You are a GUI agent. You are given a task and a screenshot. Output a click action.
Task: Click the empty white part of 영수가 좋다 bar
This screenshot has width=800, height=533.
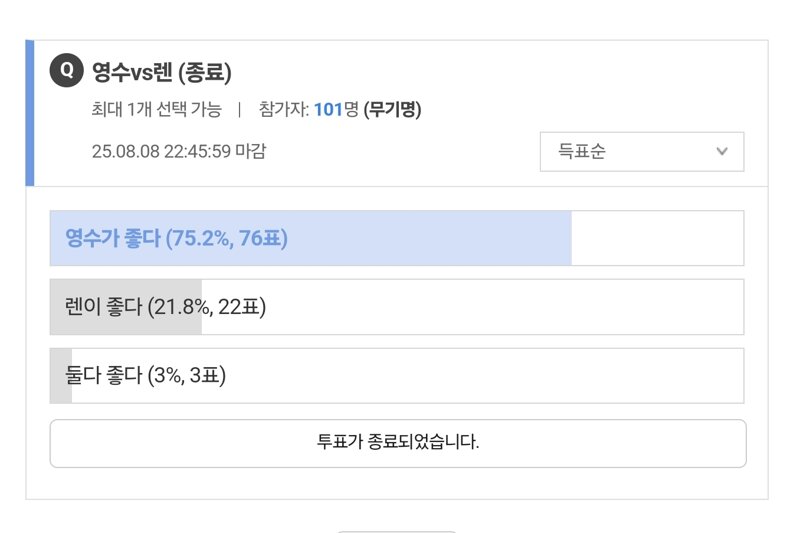[658, 238]
